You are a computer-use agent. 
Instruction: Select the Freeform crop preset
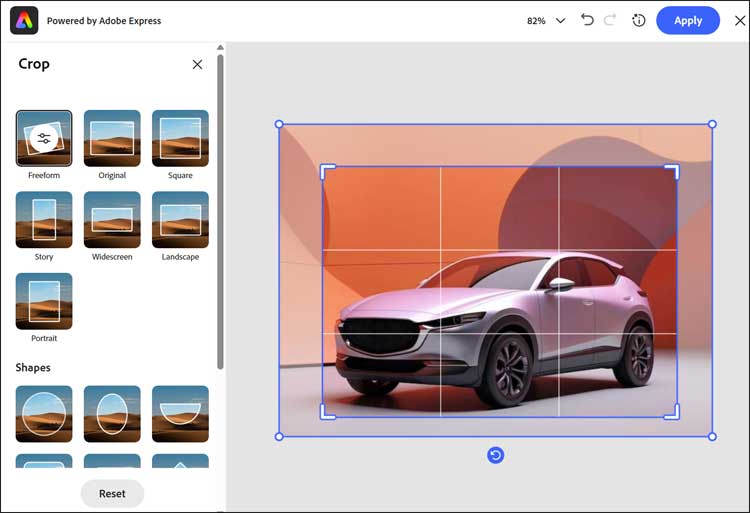point(44,139)
